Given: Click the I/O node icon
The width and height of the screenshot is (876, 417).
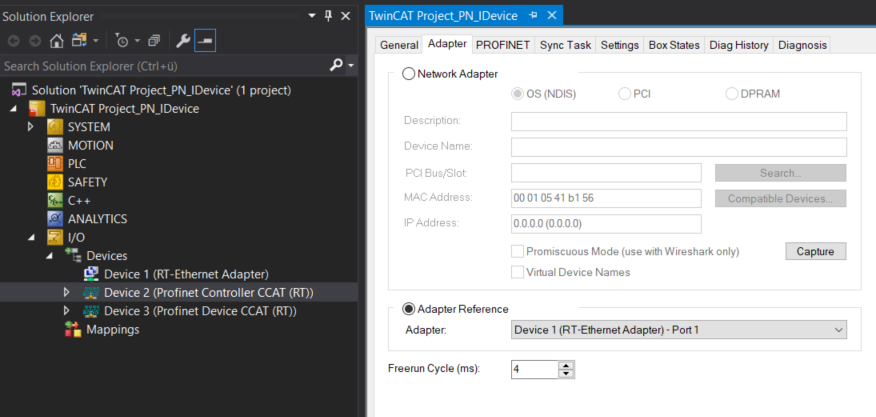Looking at the screenshot, I should 55,237.
